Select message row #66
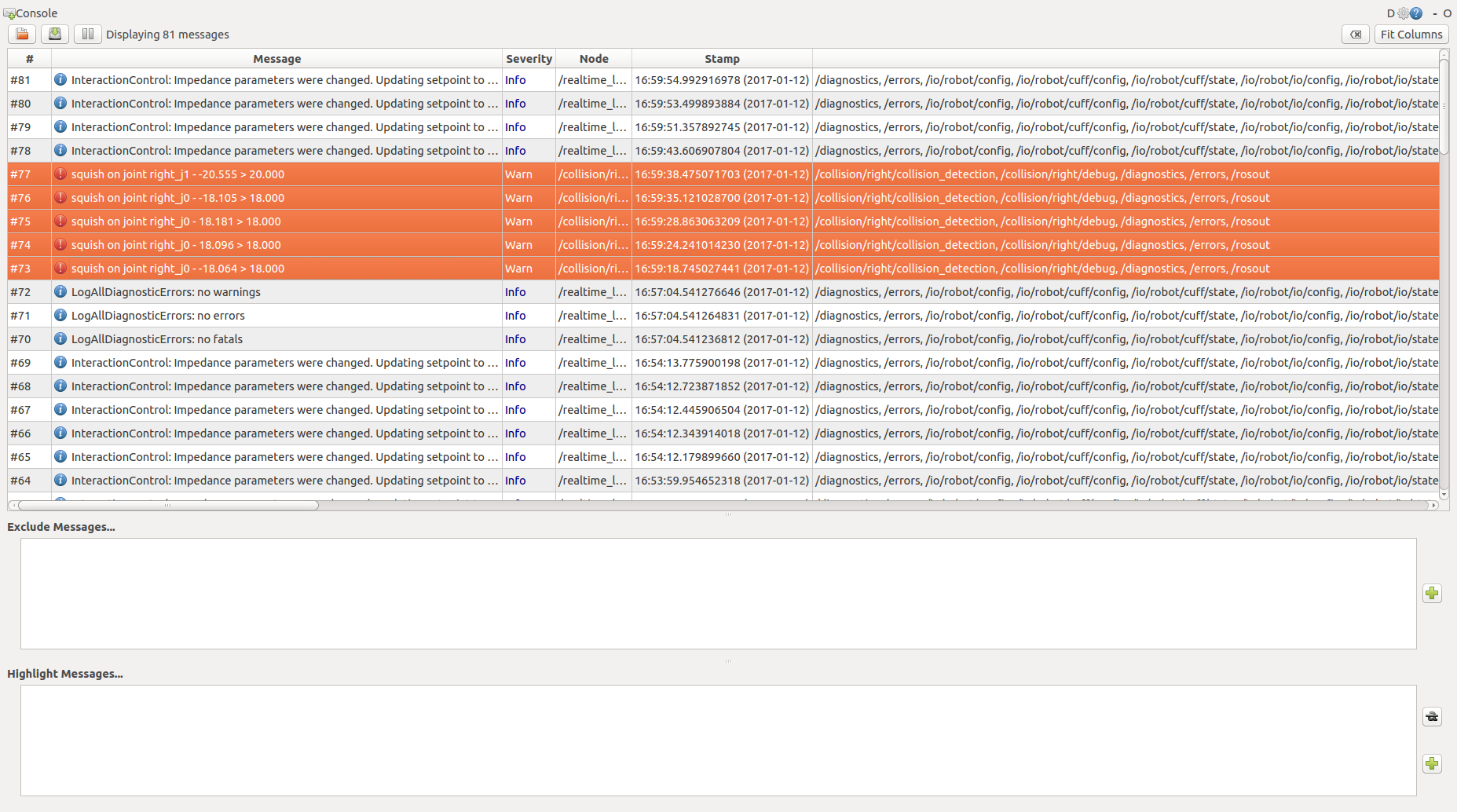The width and height of the screenshot is (1457, 812). 723,433
